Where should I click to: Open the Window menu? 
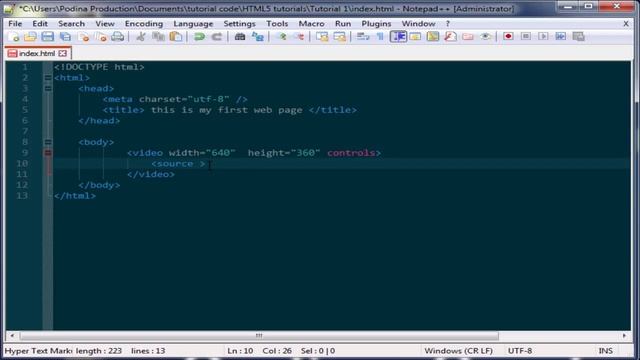point(418,24)
